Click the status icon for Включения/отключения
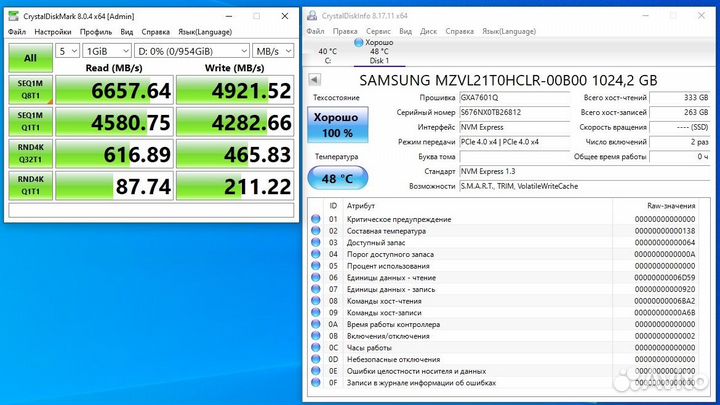720x405 pixels. [315, 336]
